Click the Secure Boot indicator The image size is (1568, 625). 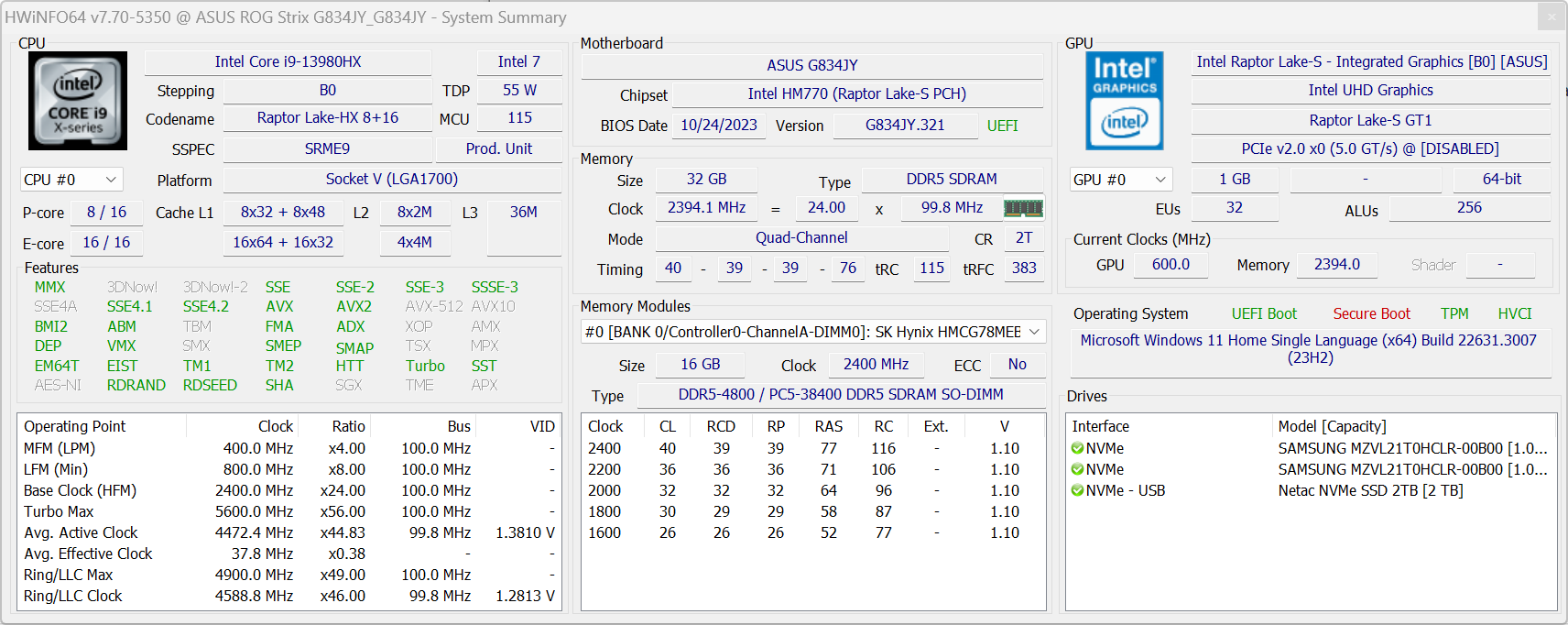pyautogui.click(x=1371, y=313)
